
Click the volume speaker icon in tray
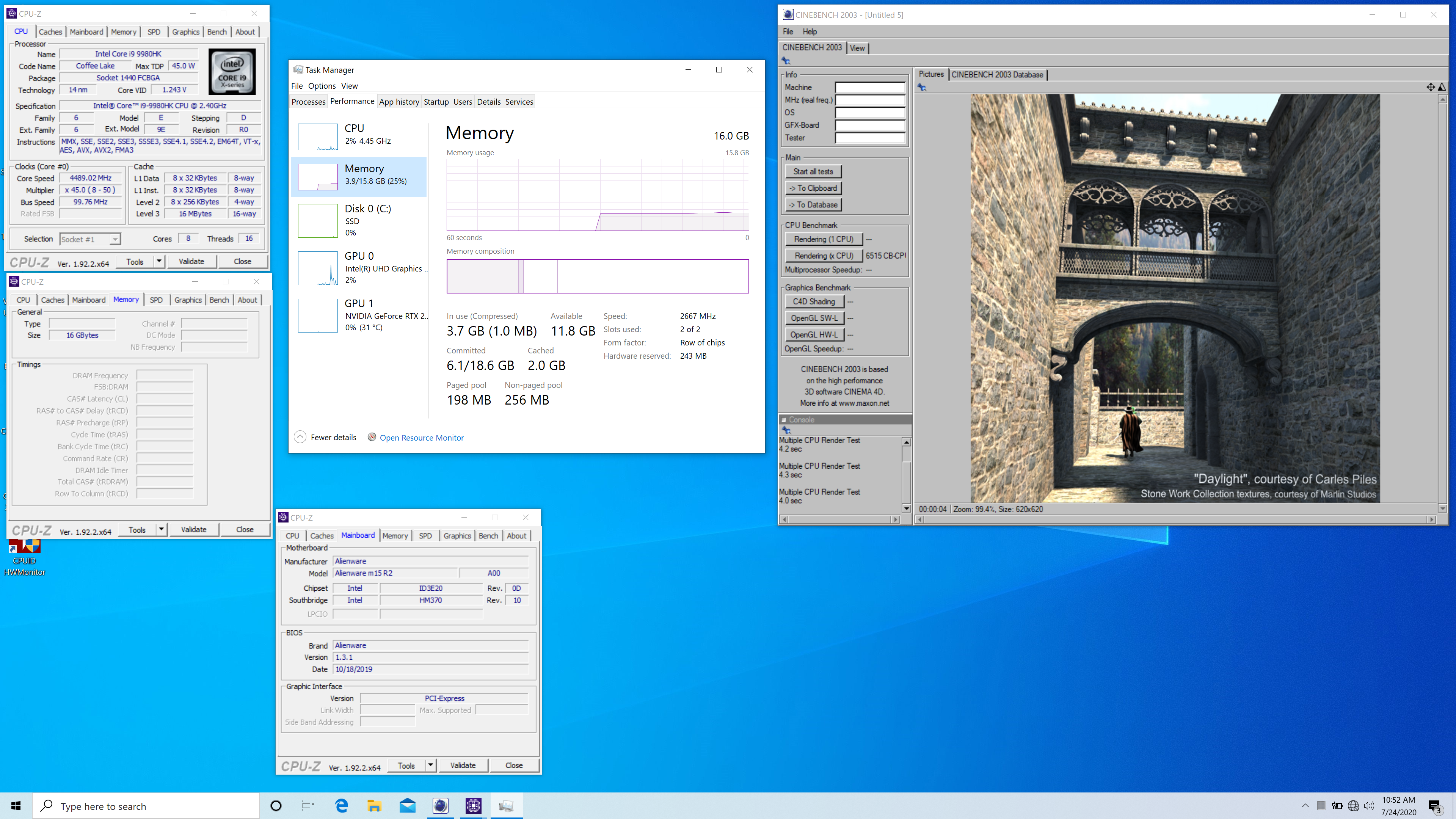click(x=1369, y=806)
